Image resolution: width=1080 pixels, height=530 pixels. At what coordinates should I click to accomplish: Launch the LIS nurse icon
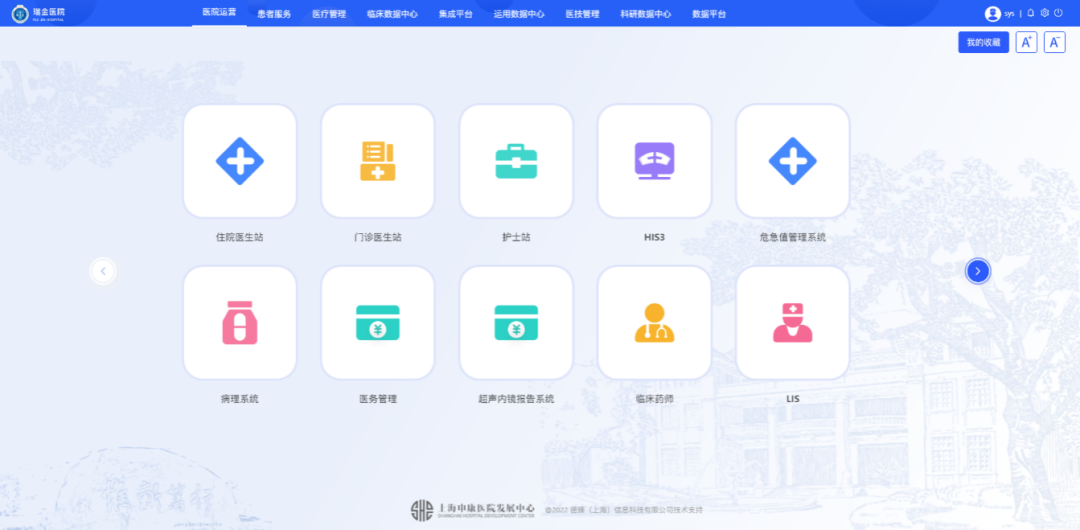tap(793, 323)
